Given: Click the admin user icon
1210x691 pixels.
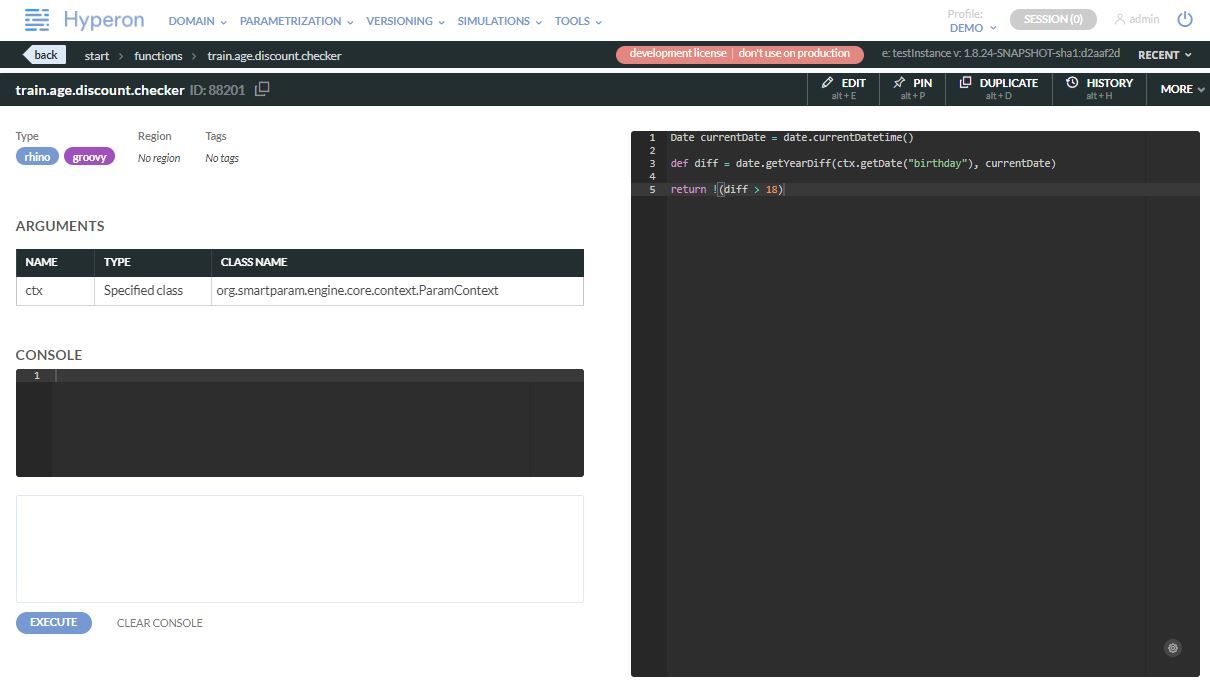Looking at the screenshot, I should (x=1120, y=19).
